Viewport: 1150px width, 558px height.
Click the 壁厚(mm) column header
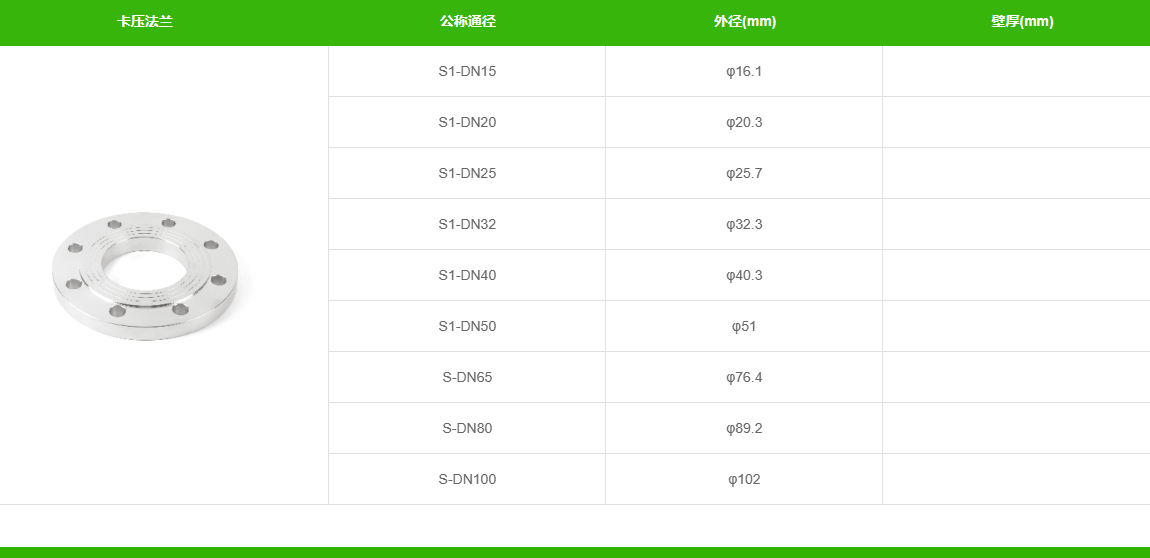point(1022,22)
